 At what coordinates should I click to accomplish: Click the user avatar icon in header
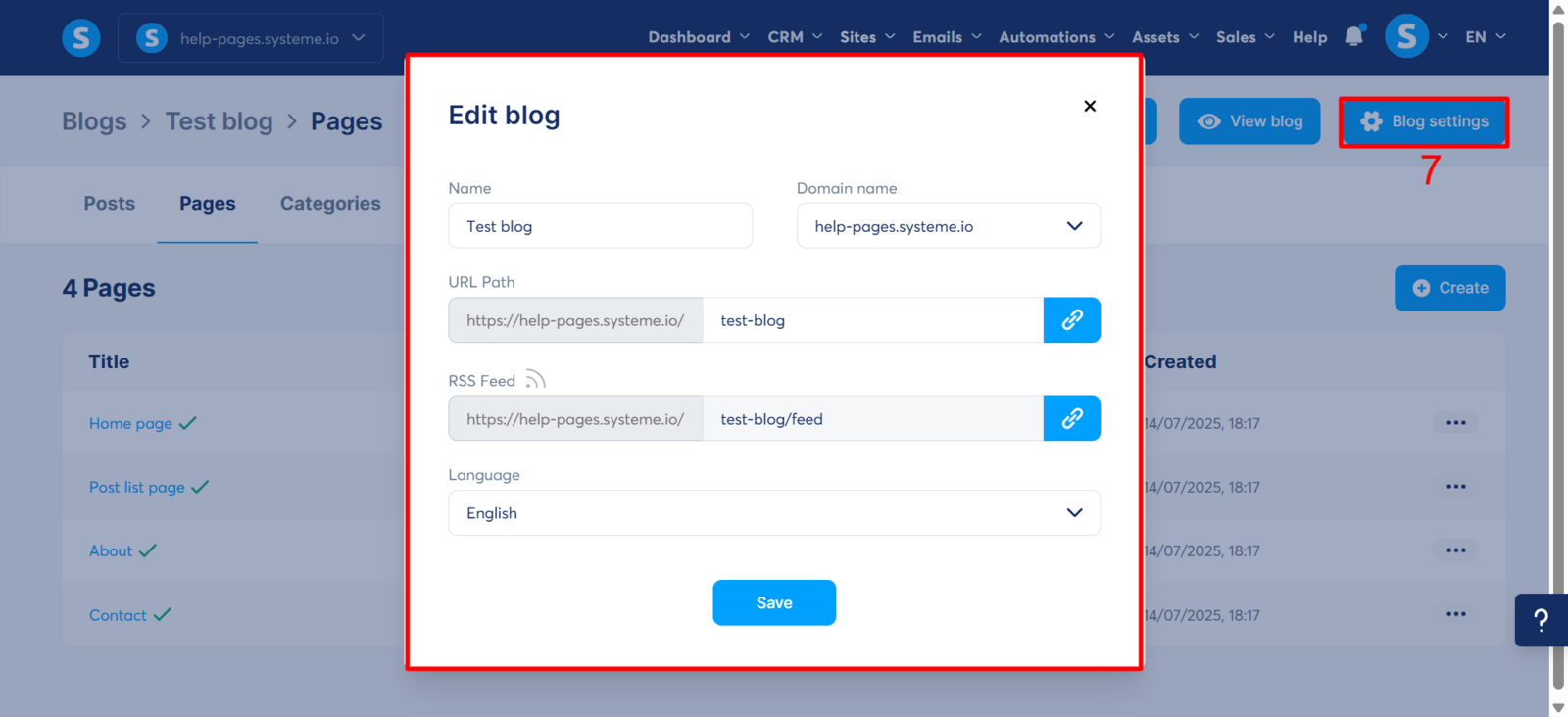point(1406,36)
